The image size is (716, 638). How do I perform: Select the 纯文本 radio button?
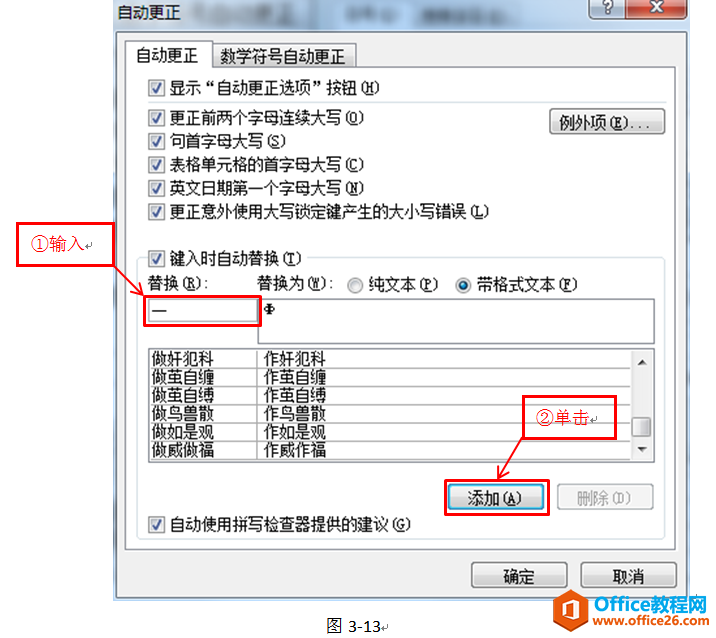pyautogui.click(x=355, y=286)
